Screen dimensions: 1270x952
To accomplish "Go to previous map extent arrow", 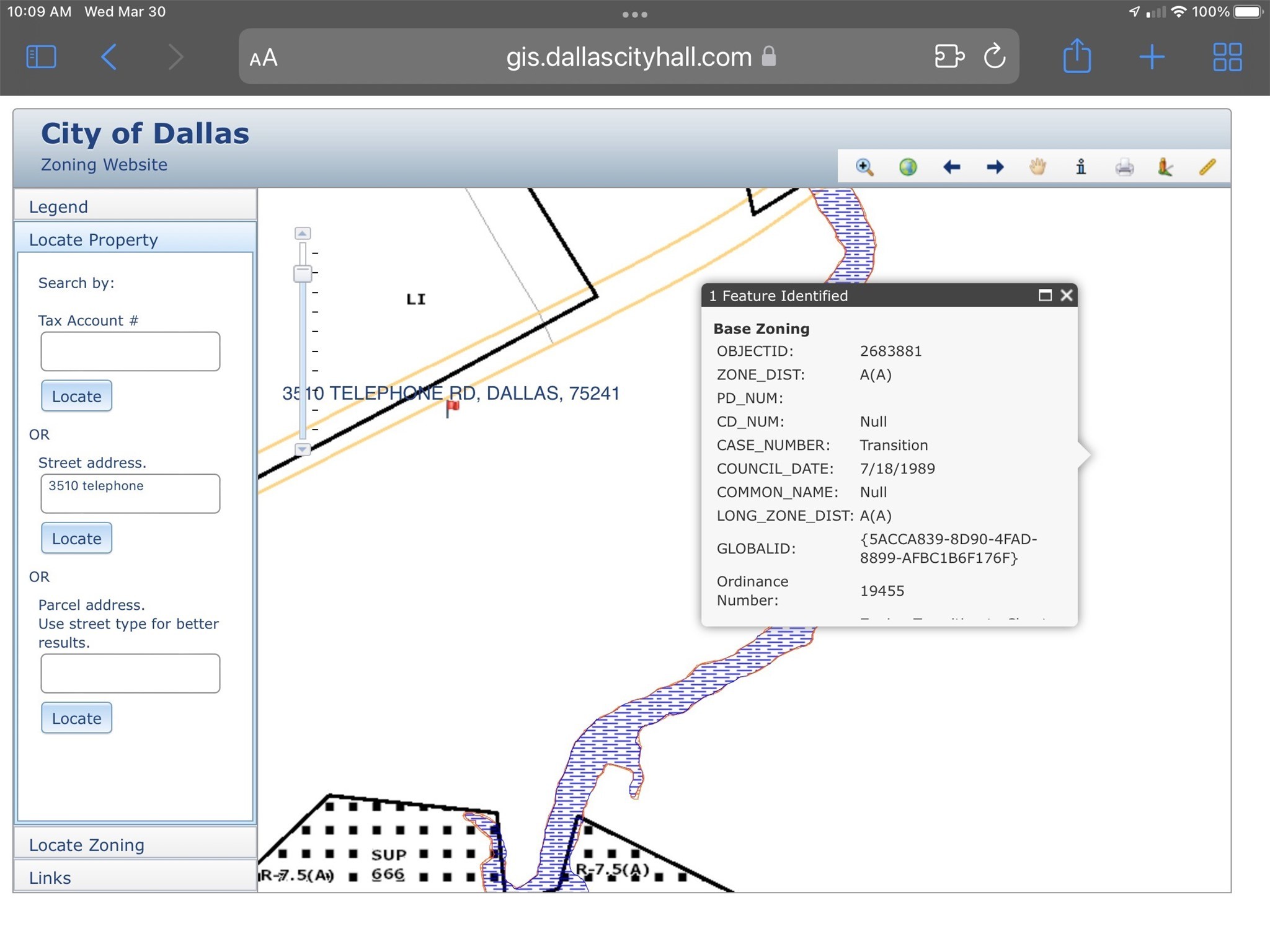I will pyautogui.click(x=951, y=167).
